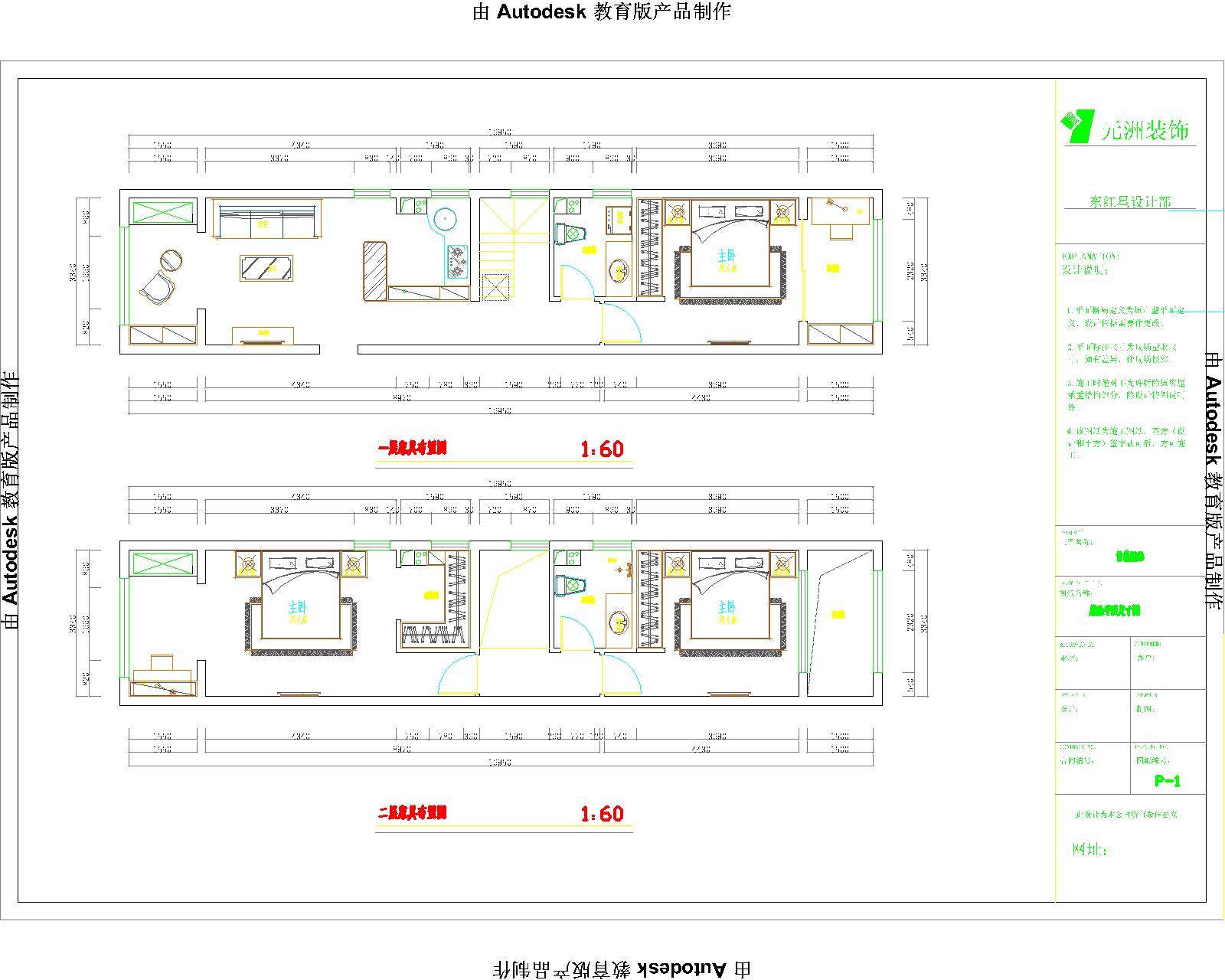Select right nightstand lamp of first floor master bed
The height and width of the screenshot is (980, 1225).
(782, 212)
